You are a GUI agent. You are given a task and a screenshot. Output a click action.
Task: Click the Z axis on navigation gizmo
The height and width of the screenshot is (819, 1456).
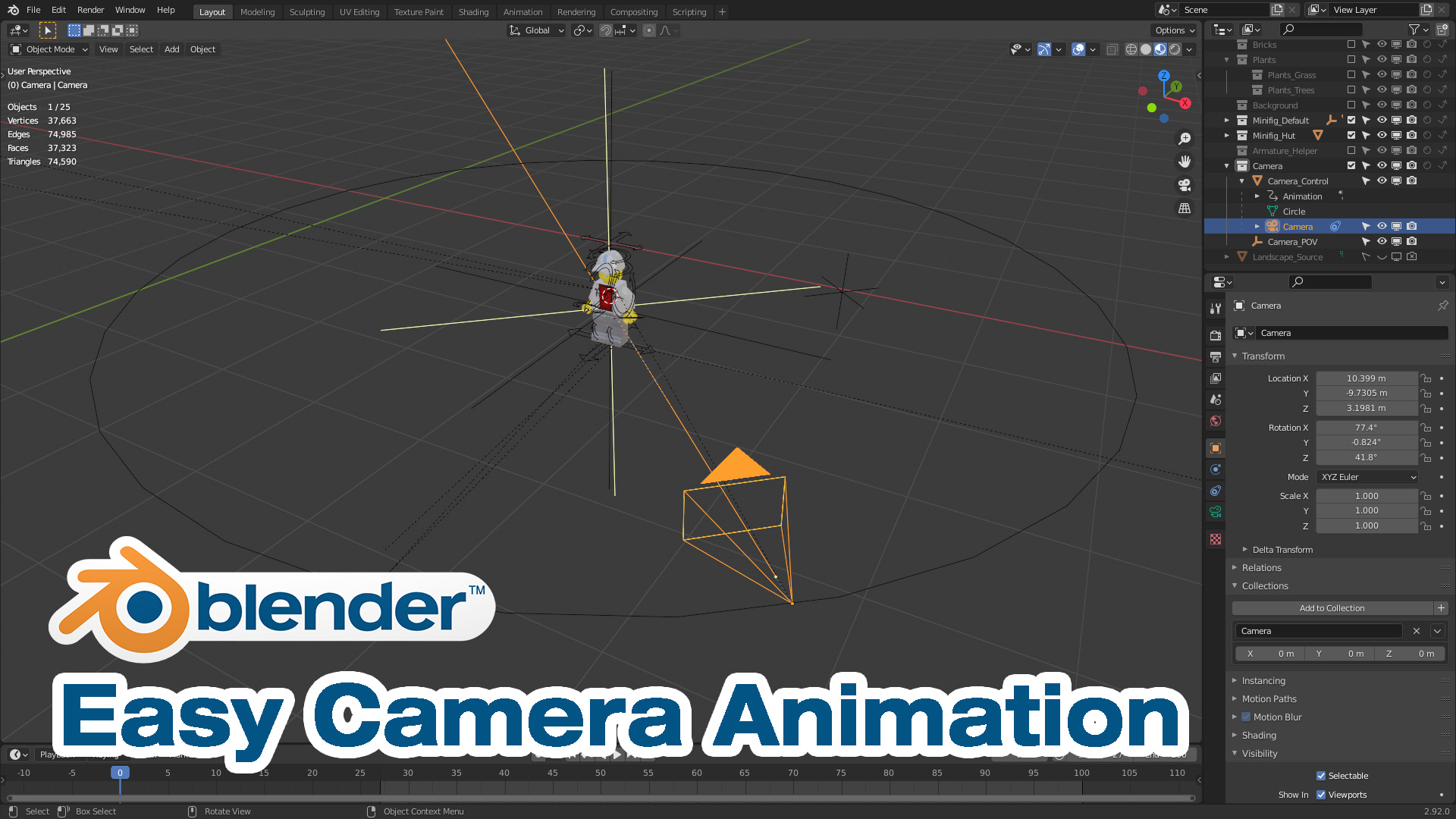click(x=1163, y=76)
